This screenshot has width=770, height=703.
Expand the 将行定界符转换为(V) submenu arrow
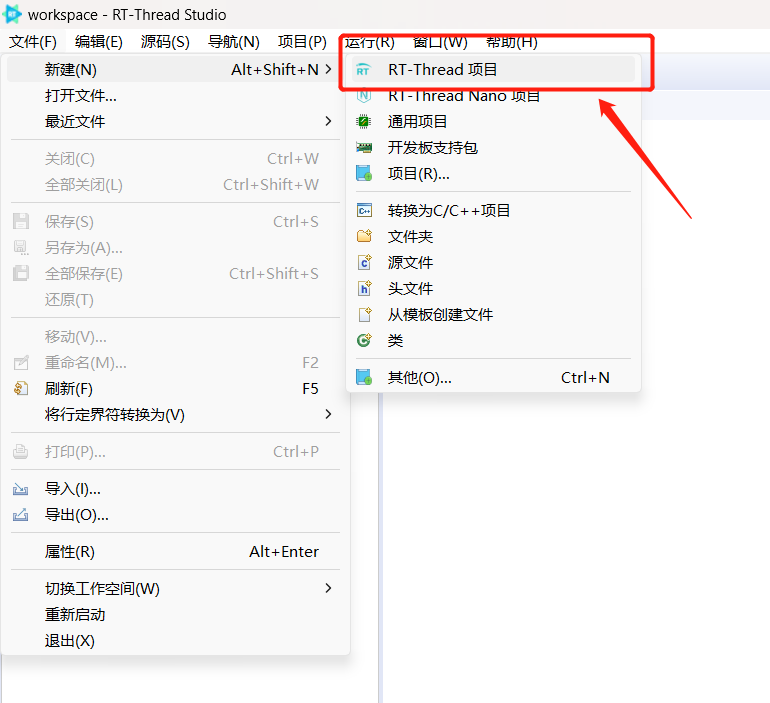tap(329, 414)
